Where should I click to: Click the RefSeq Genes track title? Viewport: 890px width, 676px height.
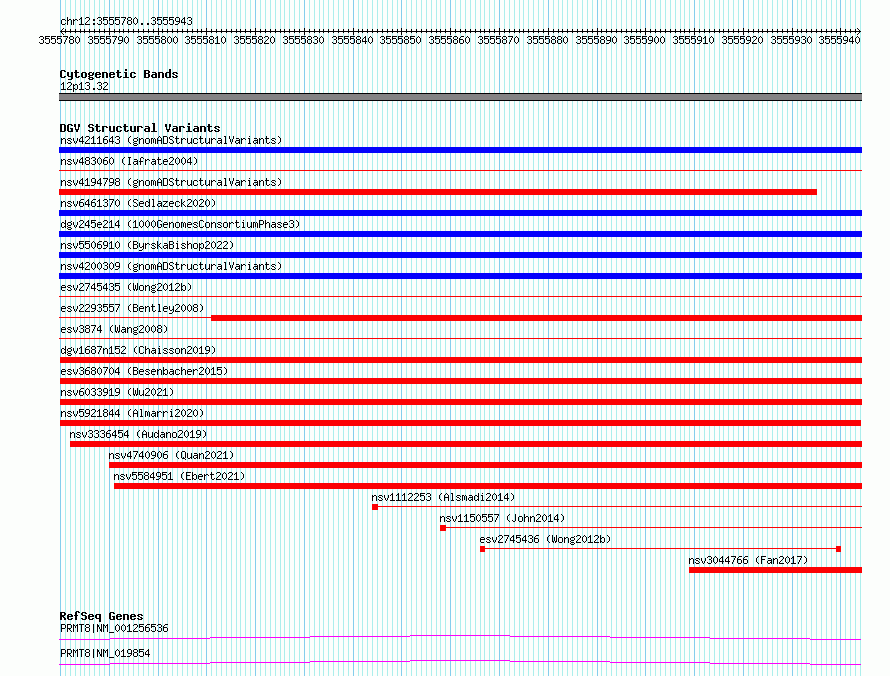point(102,616)
